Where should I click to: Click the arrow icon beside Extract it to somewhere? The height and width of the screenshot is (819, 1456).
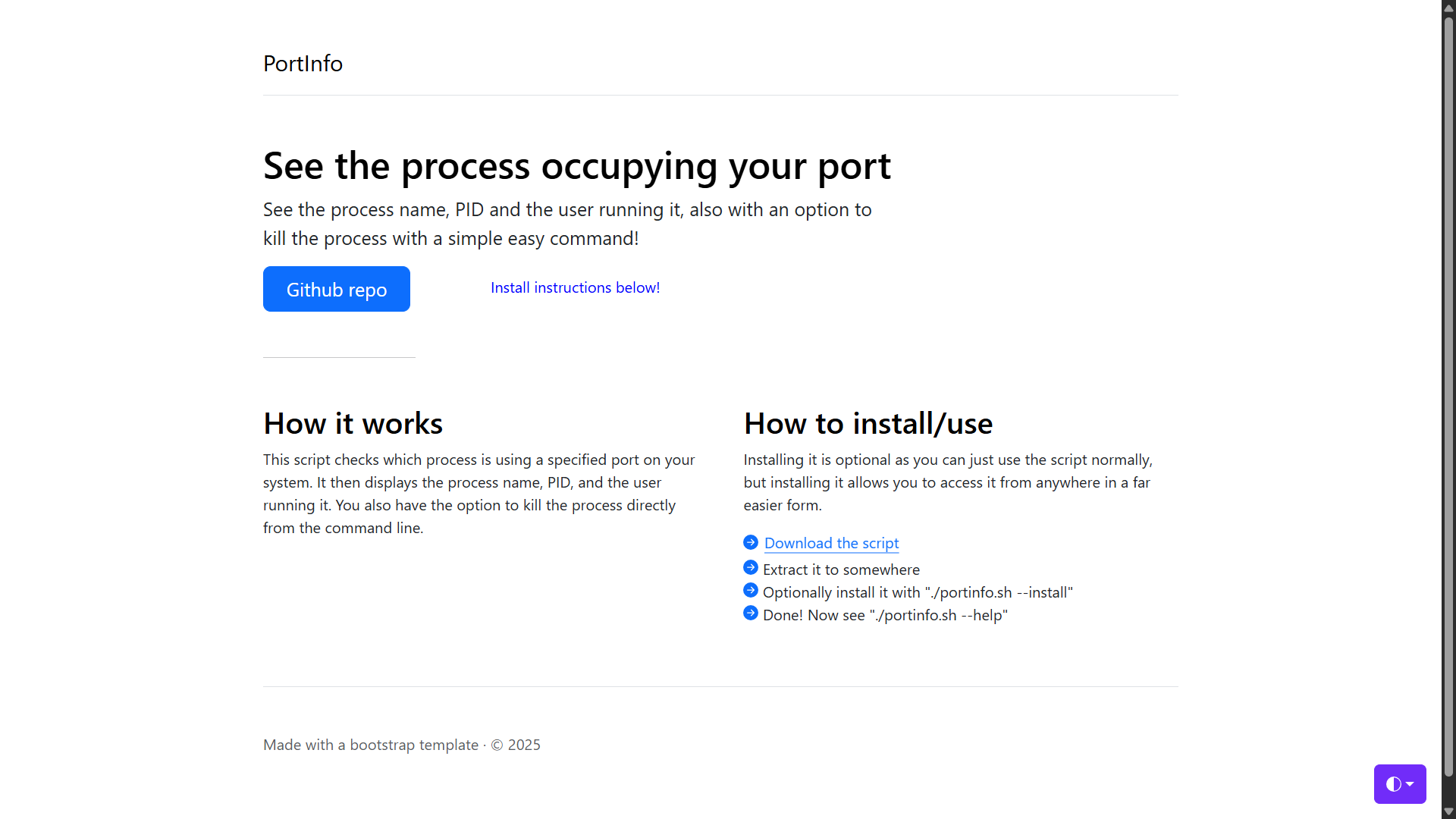point(751,568)
